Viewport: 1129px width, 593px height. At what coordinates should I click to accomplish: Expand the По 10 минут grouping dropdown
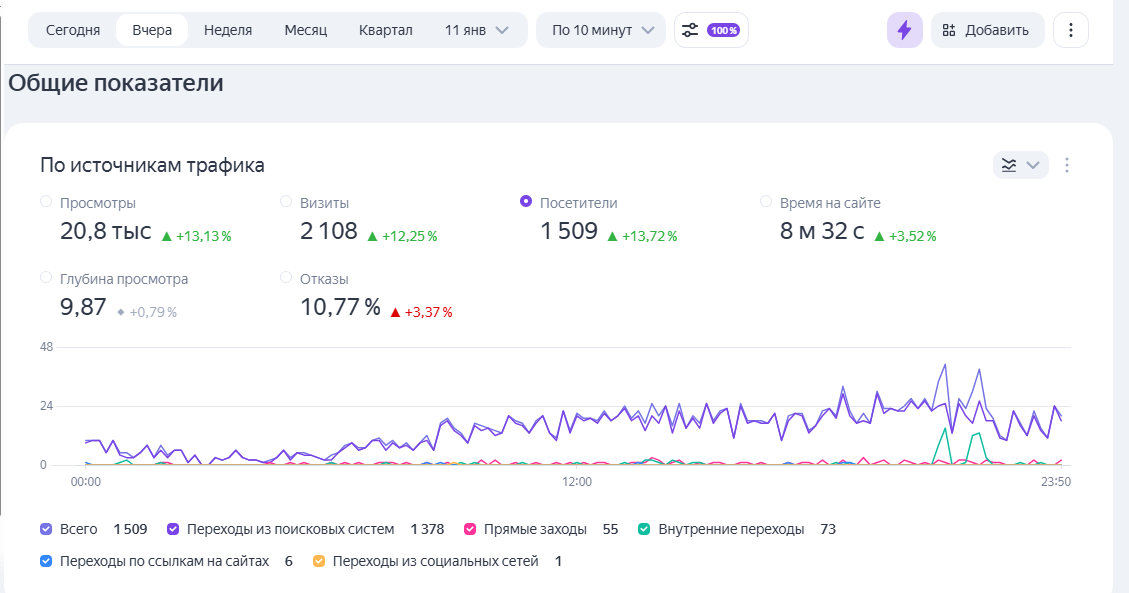[601, 30]
